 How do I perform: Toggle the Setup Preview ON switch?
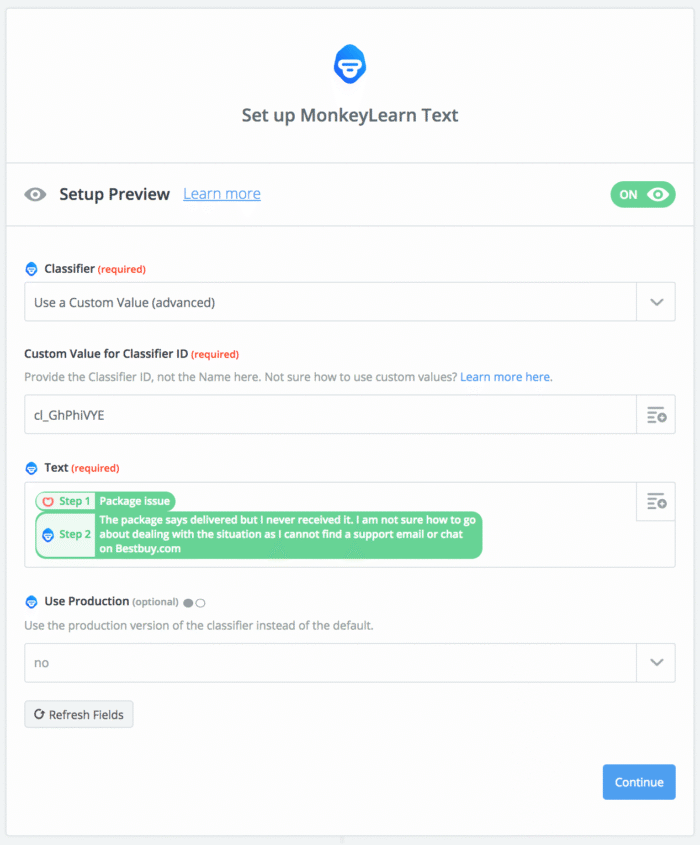[x=642, y=195]
